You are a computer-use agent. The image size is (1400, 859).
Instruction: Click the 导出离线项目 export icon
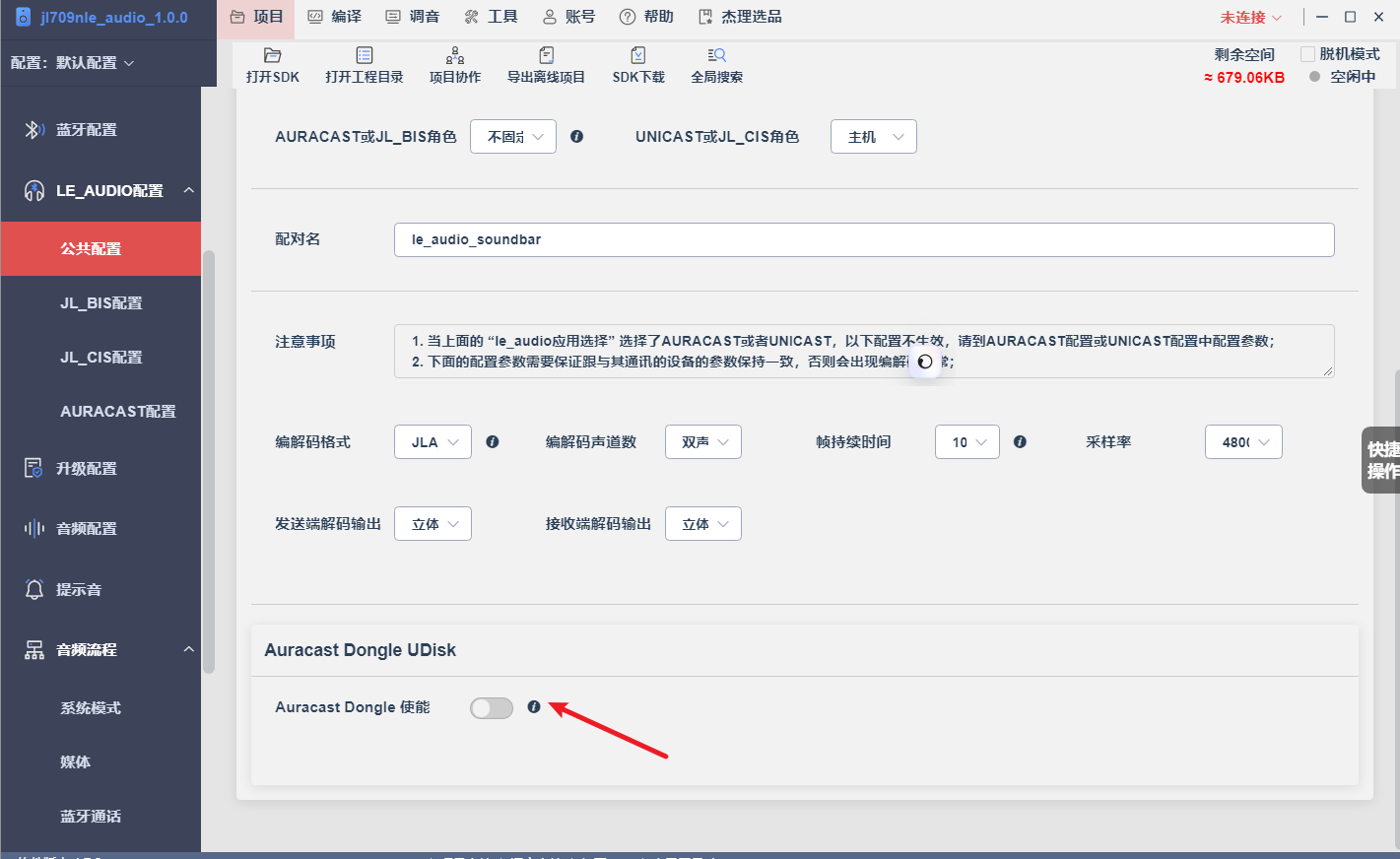tap(547, 55)
